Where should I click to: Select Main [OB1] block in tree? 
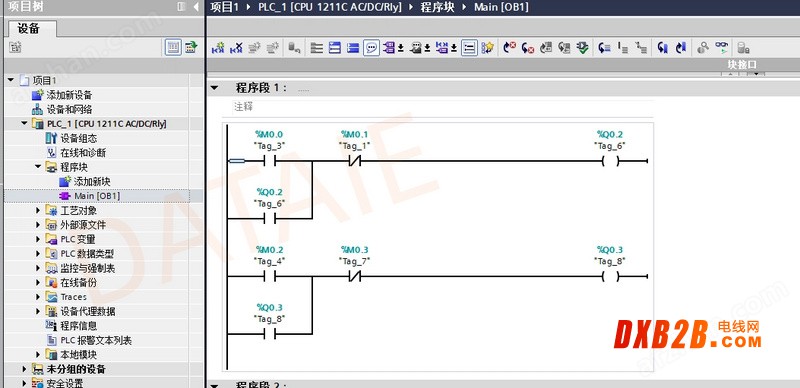(97, 196)
